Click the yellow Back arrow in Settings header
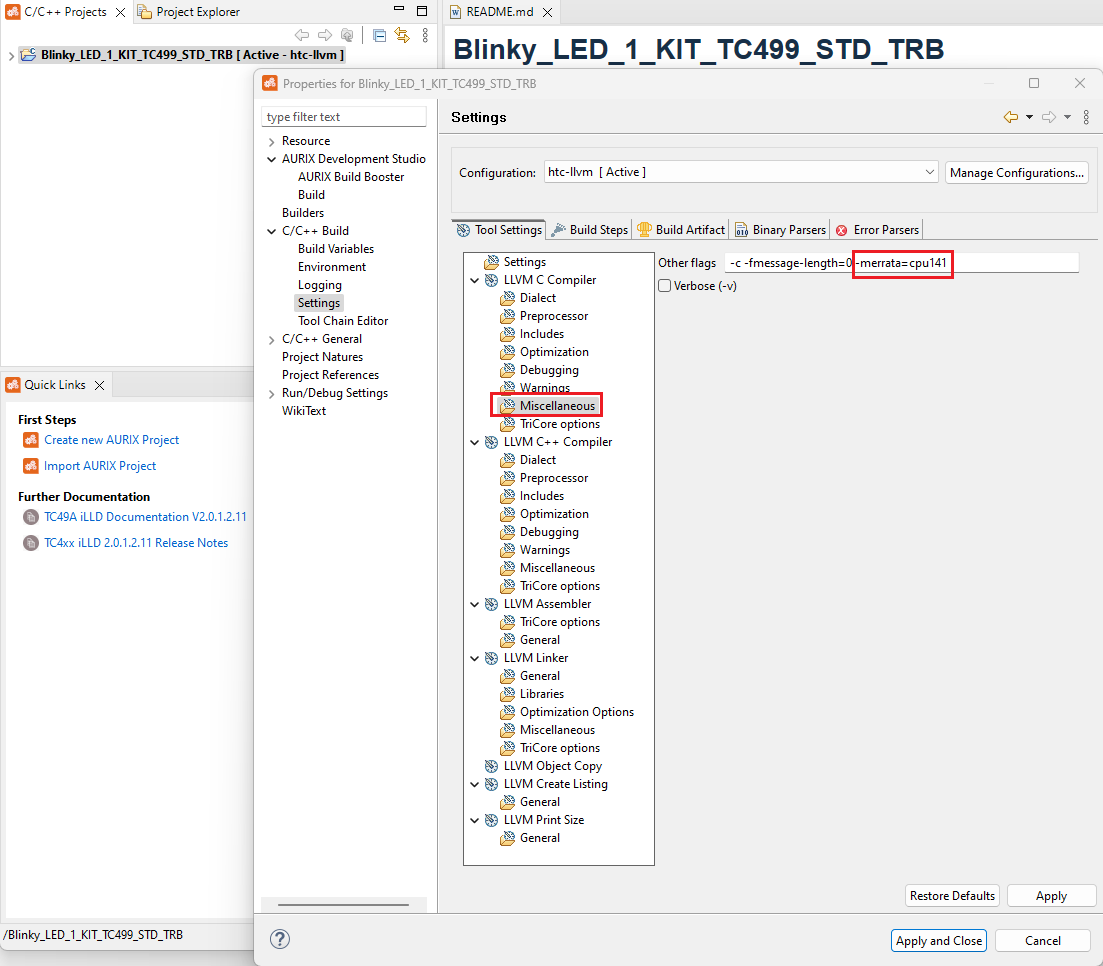Viewport: 1103px width, 966px height. pyautogui.click(x=1011, y=117)
